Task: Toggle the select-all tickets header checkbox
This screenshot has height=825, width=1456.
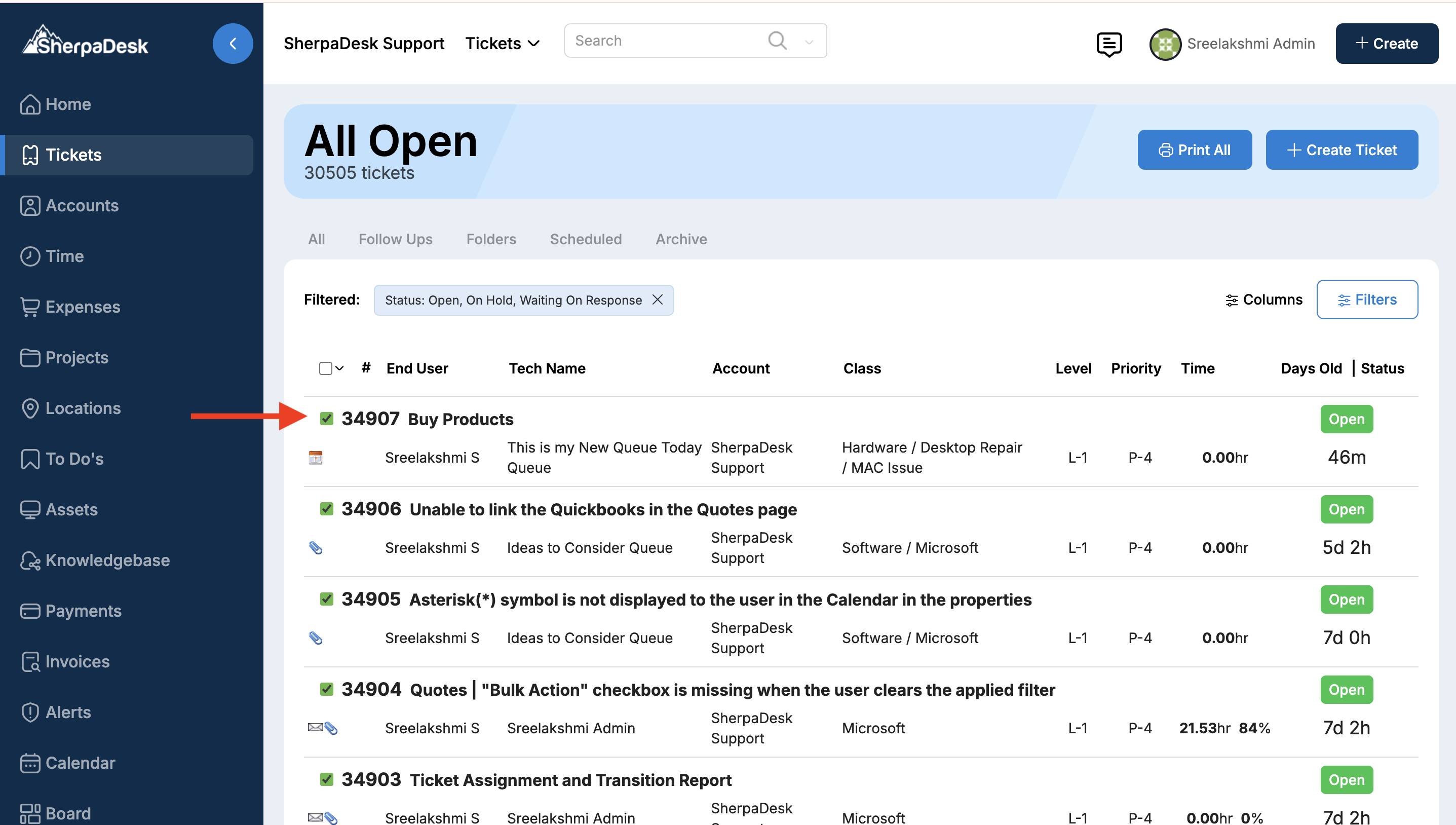Action: click(x=325, y=368)
